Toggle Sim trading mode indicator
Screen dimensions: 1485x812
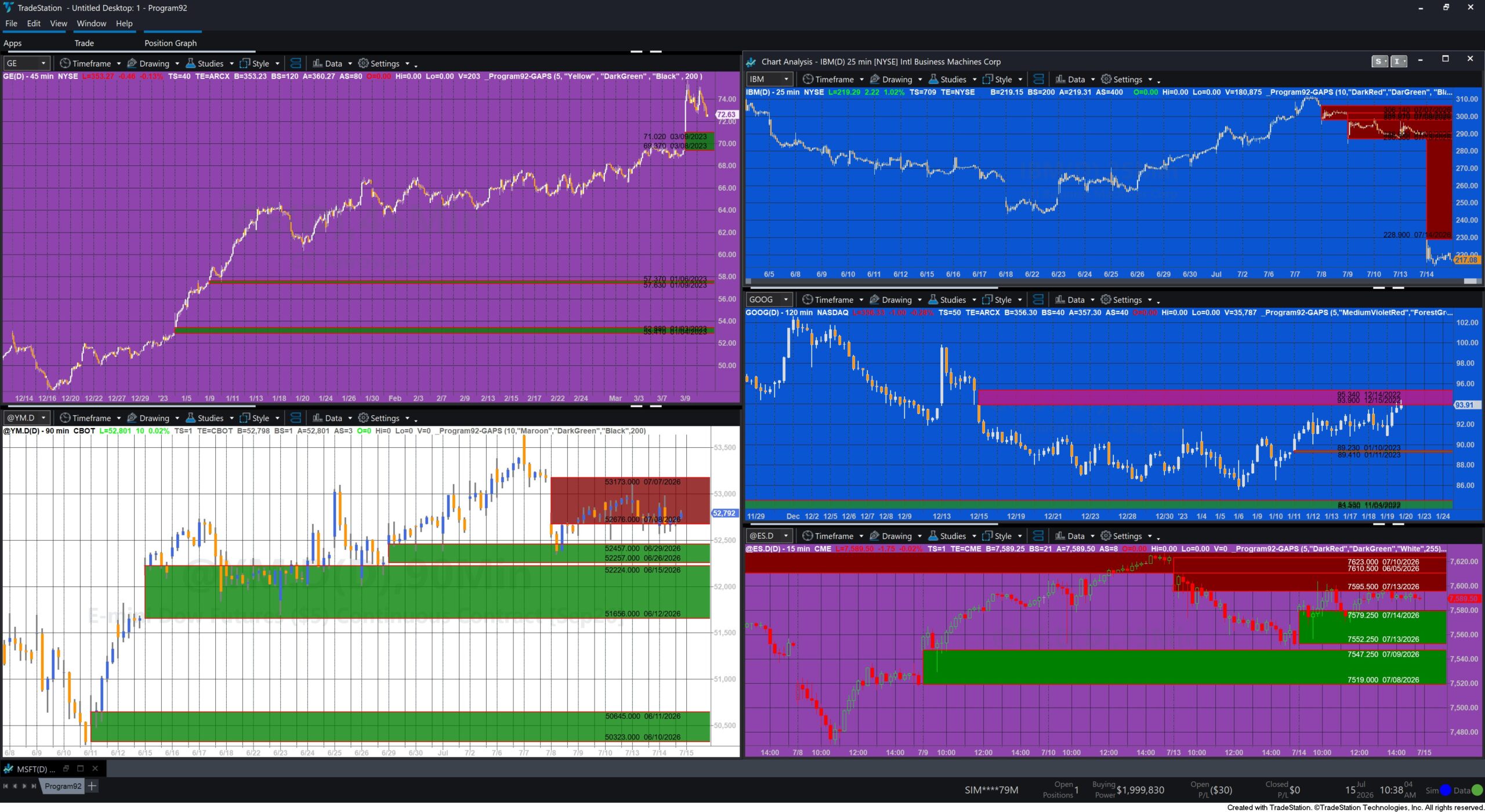pos(1438,790)
